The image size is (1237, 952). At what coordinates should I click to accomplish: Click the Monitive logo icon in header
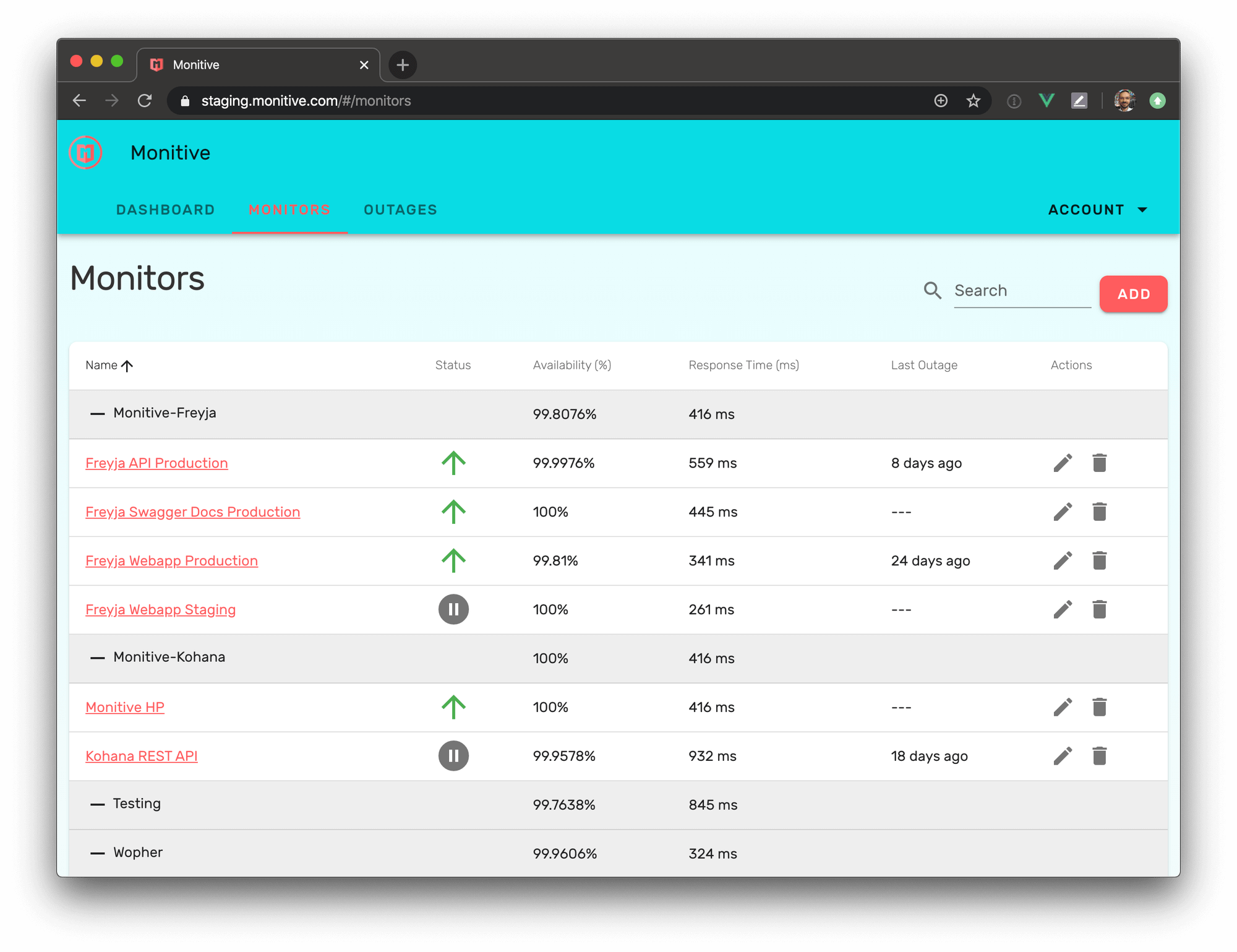pos(85,152)
